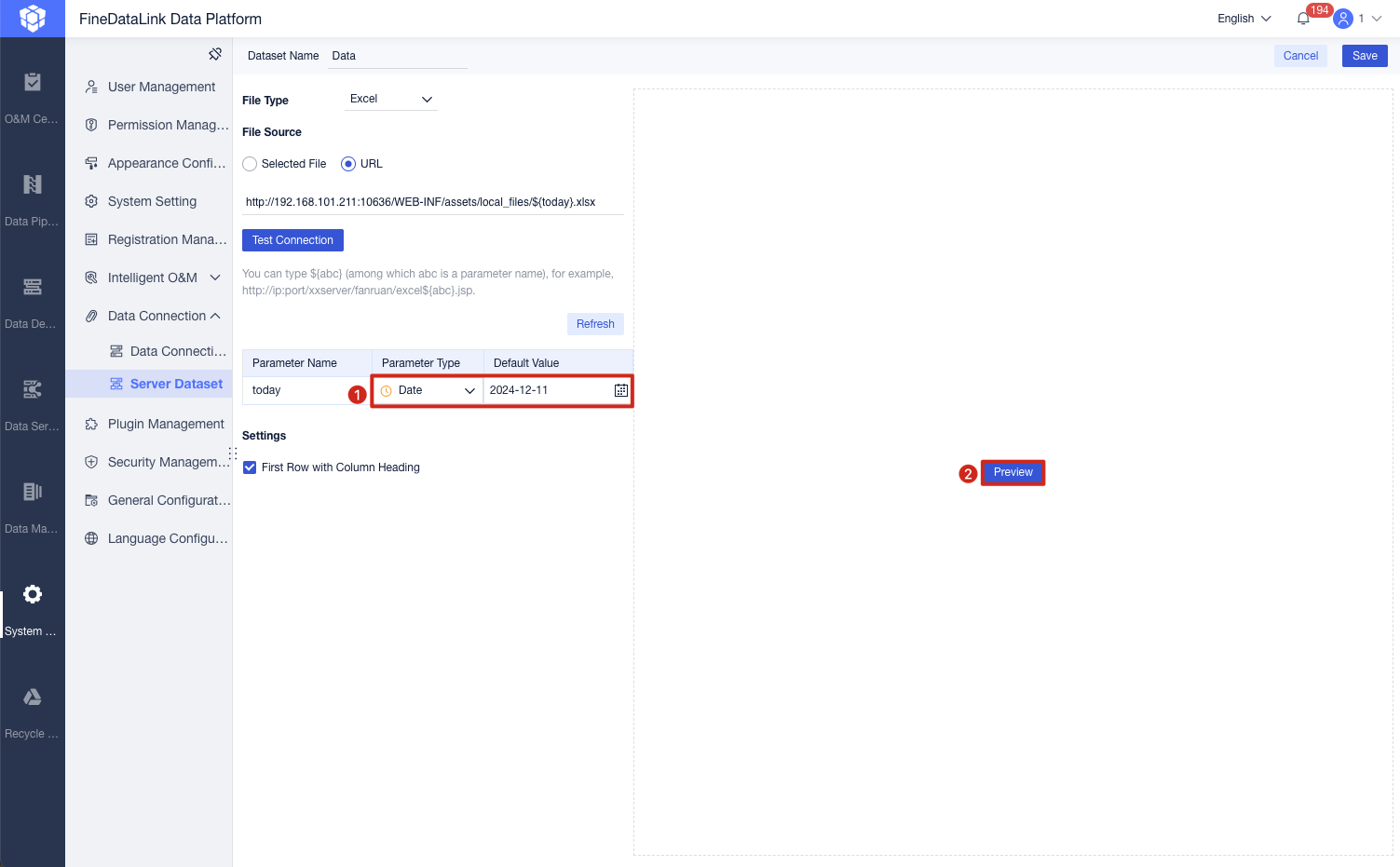Click the Dataset Name input field
The image size is (1400, 867).
coord(397,56)
